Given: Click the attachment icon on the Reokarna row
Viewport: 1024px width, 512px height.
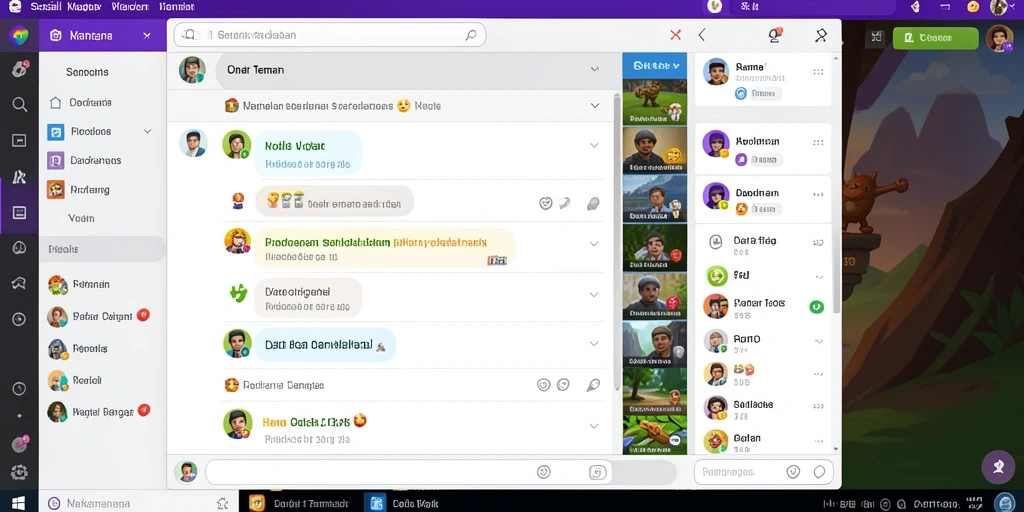Looking at the screenshot, I should coord(593,385).
